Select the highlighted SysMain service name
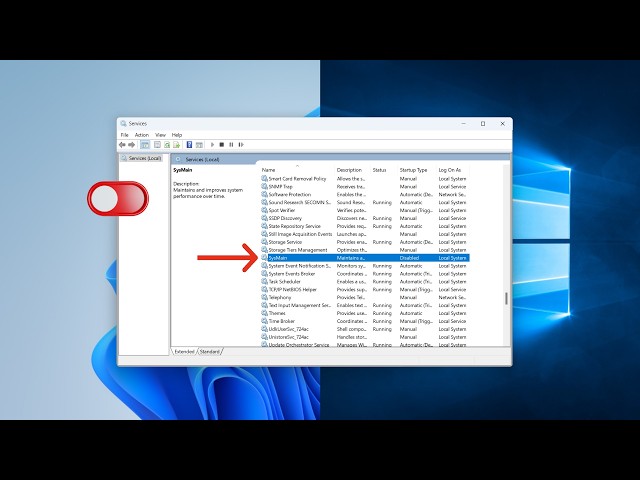640x480 pixels. click(278, 258)
